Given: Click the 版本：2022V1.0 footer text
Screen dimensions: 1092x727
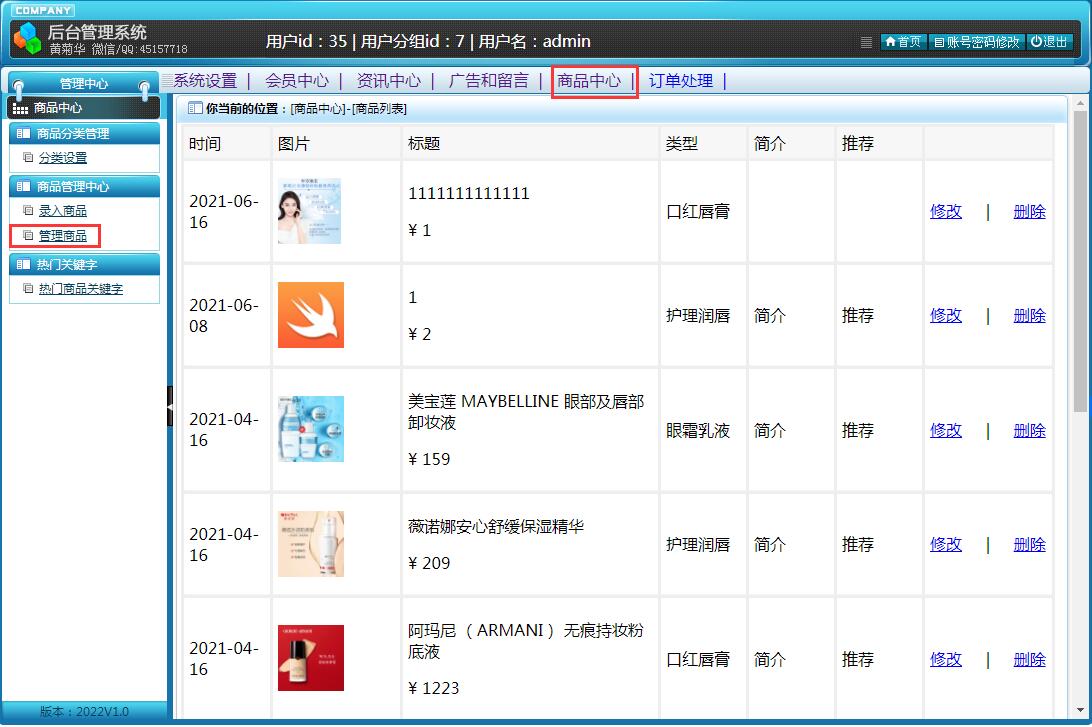Looking at the screenshot, I should (x=84, y=712).
